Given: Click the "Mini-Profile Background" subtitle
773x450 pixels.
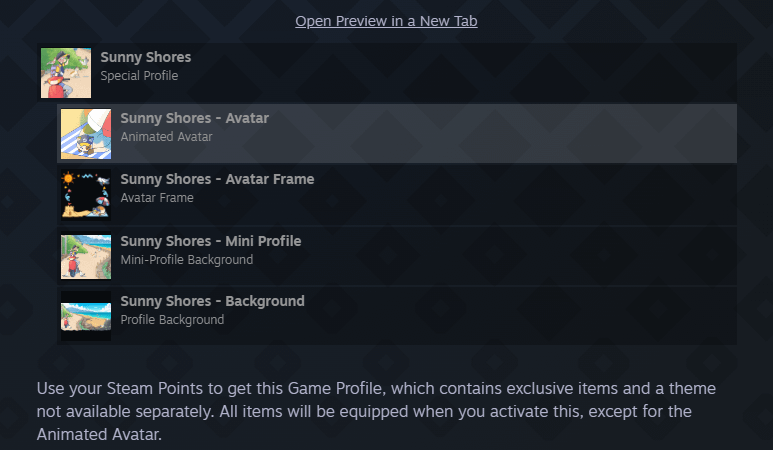Looking at the screenshot, I should click(x=186, y=259).
